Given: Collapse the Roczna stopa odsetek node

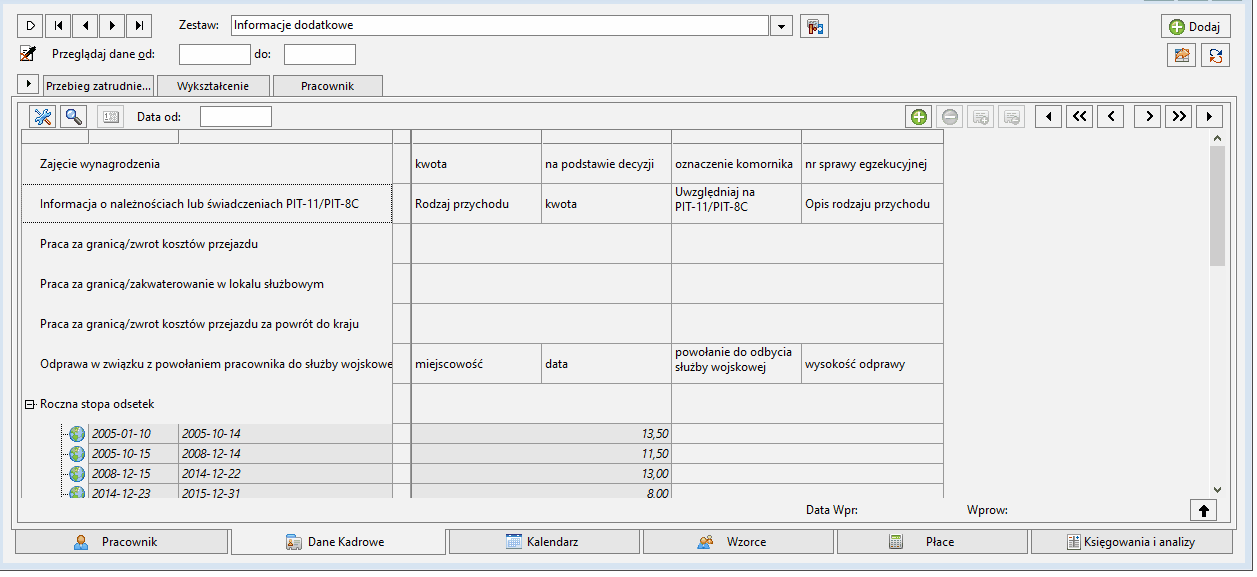Looking at the screenshot, I should 30,404.
